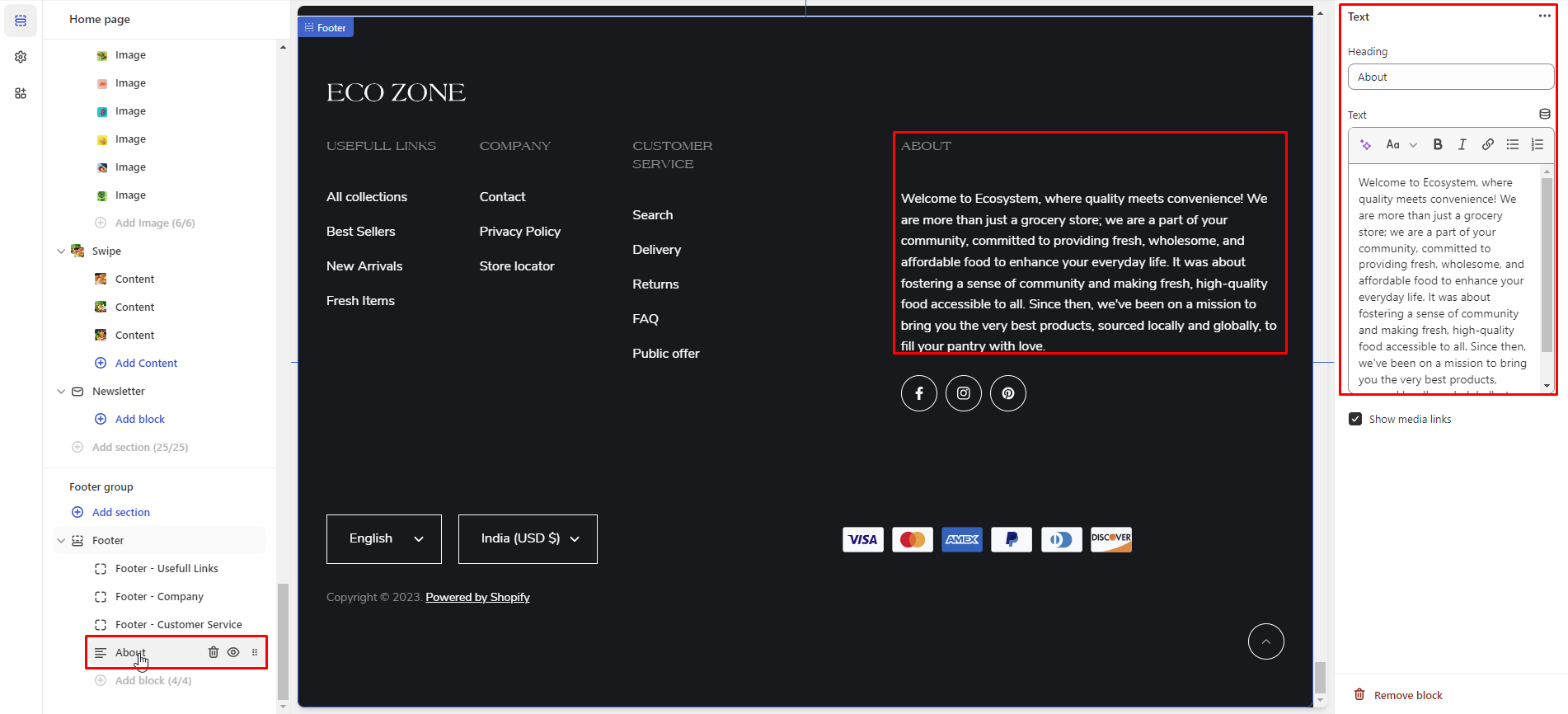Open the connect dynamic source icon

point(1544,114)
